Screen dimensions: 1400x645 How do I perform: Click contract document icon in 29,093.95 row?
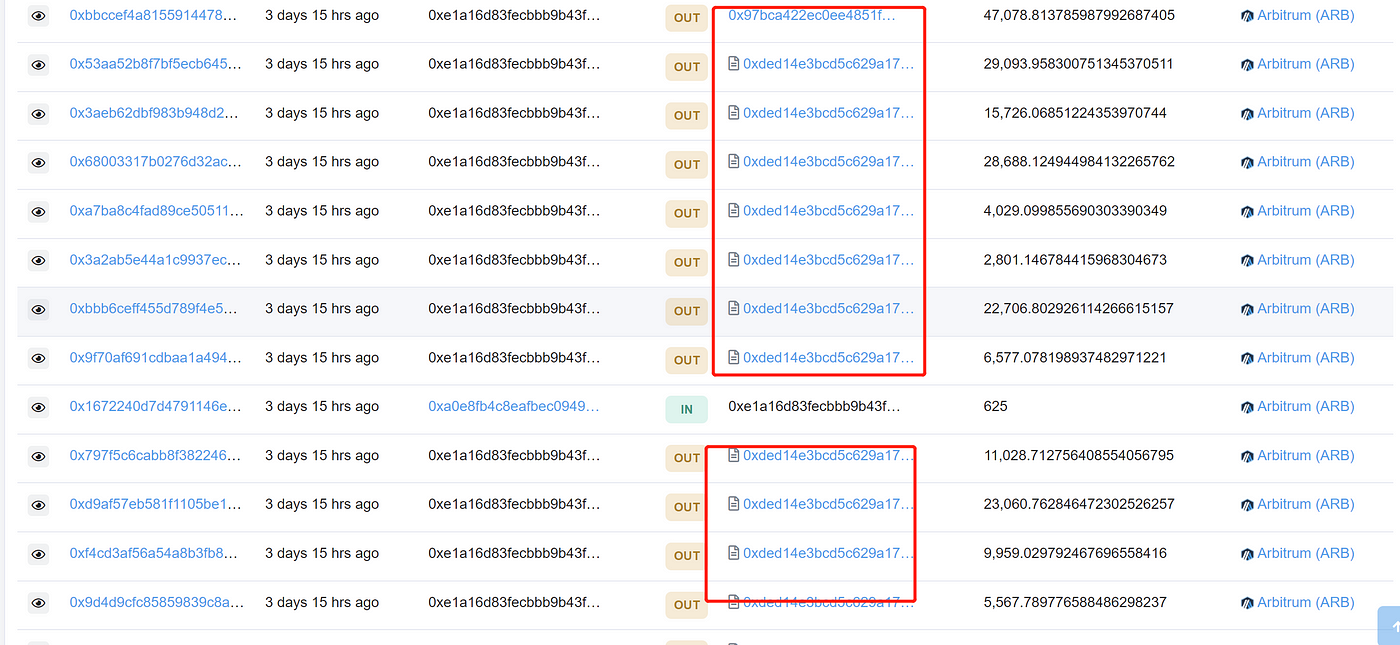[x=734, y=64]
